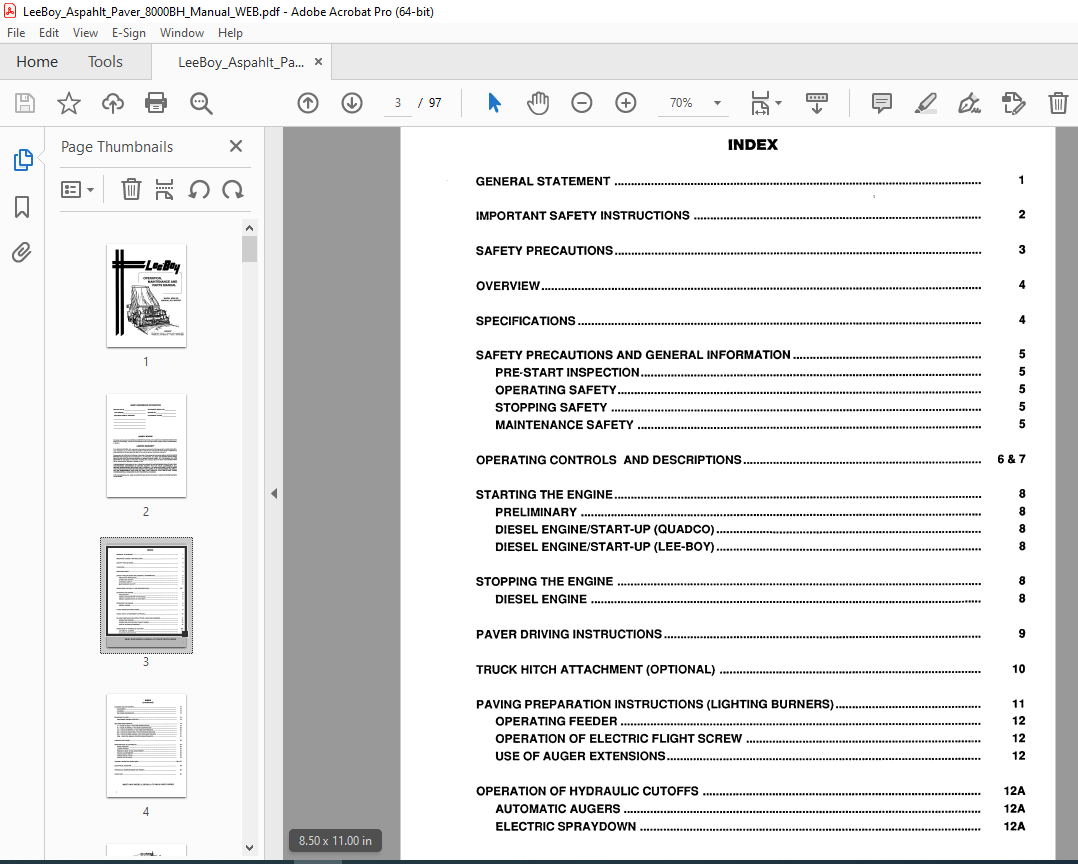Switch to the Tools tab
This screenshot has width=1078, height=864.
coord(105,62)
